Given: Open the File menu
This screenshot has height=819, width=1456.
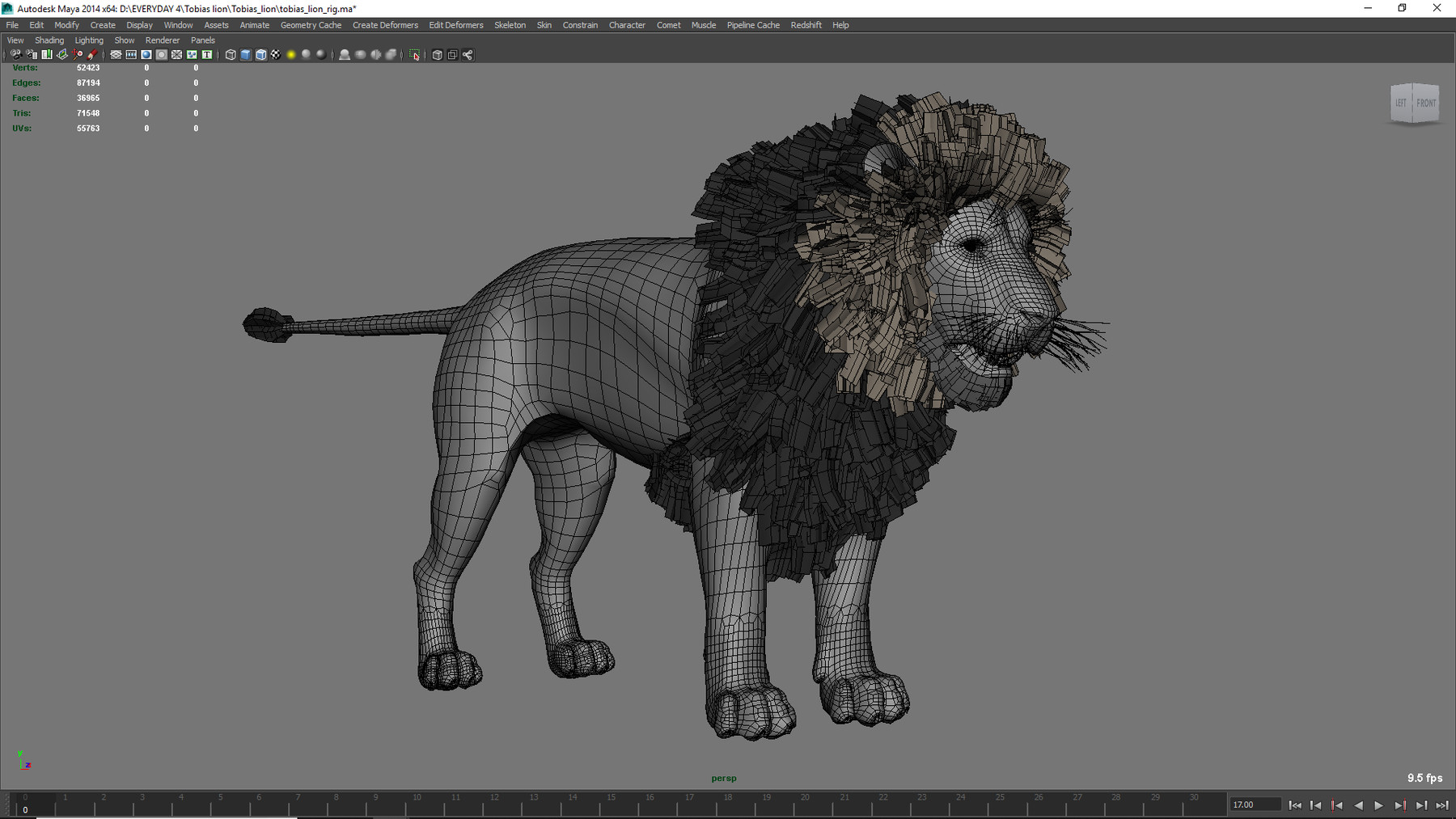Looking at the screenshot, I should click(12, 25).
